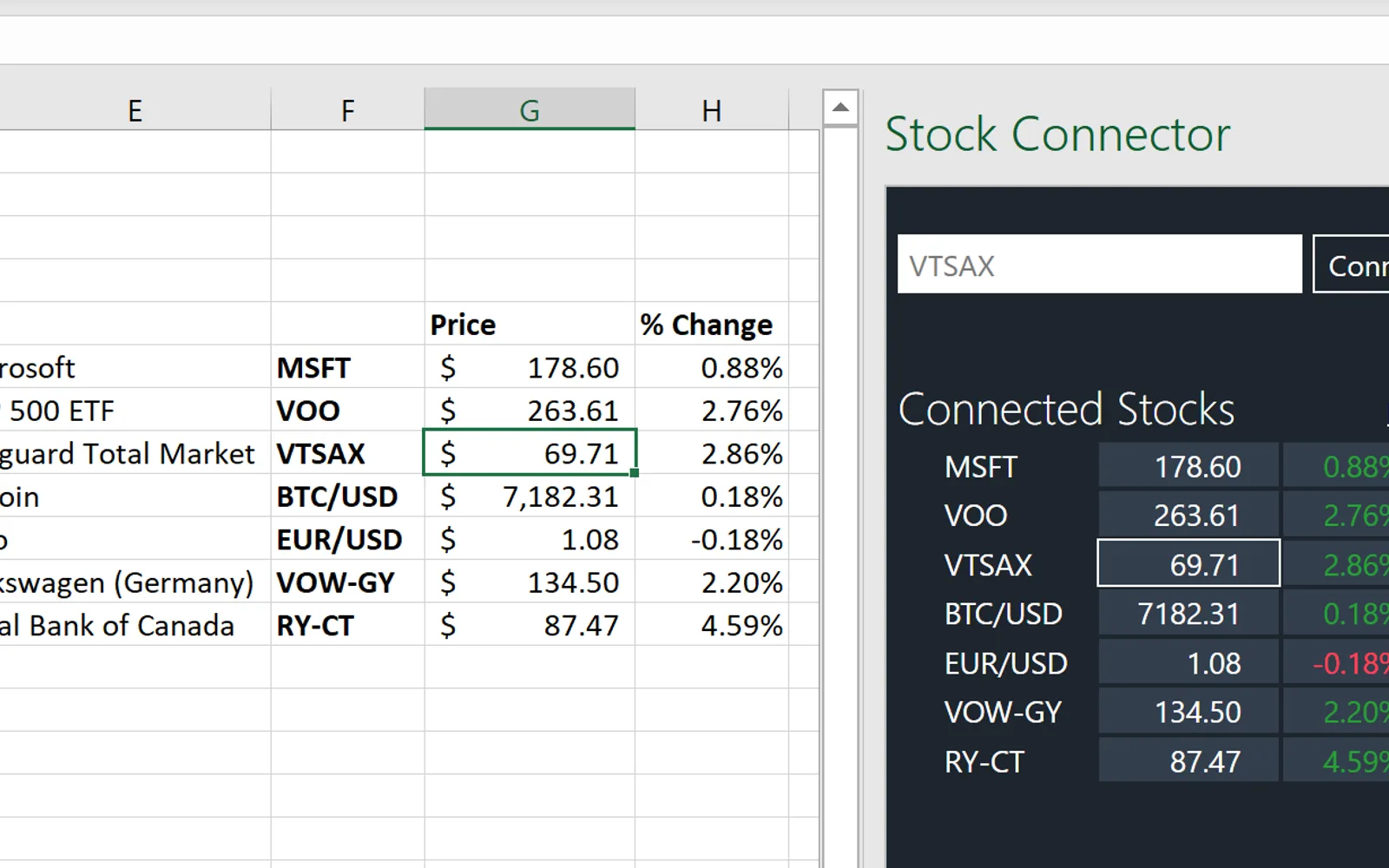Select the $178.60 price cell in the spreadsheet

pyautogui.click(x=530, y=367)
